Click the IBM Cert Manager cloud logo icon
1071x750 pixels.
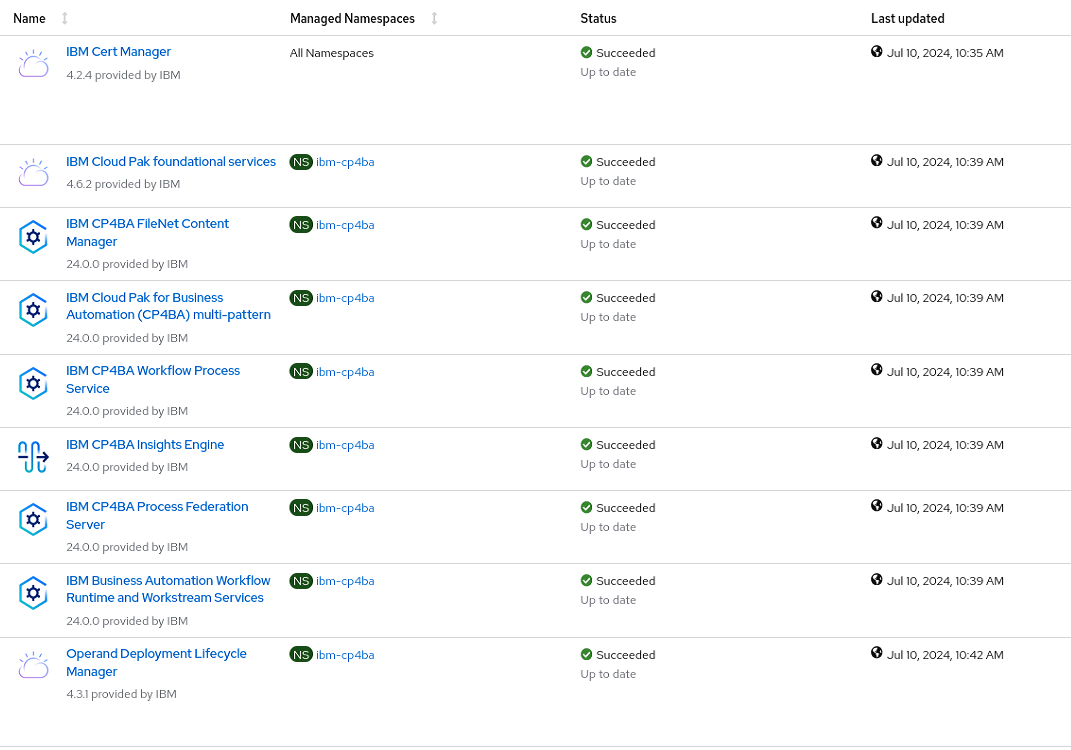pyautogui.click(x=33, y=64)
